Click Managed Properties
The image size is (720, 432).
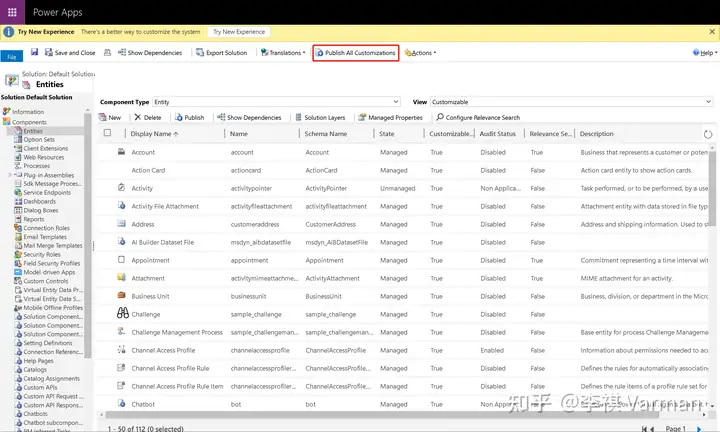tap(390, 118)
